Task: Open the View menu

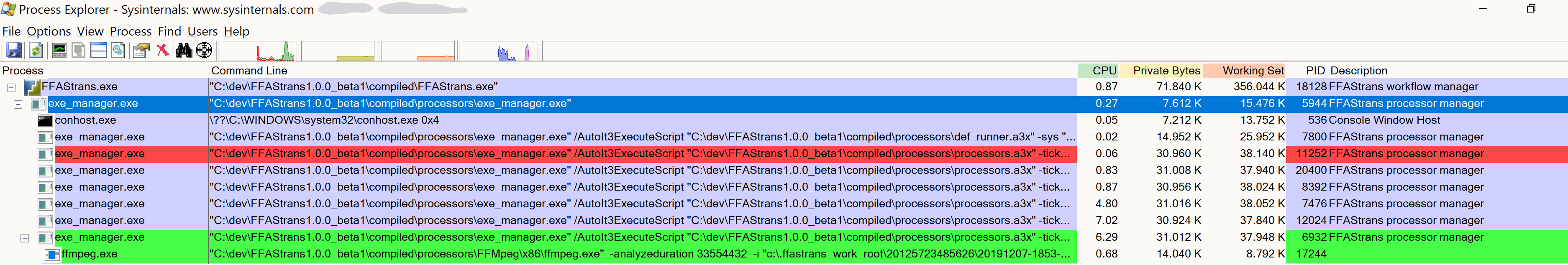Action: click(x=90, y=31)
